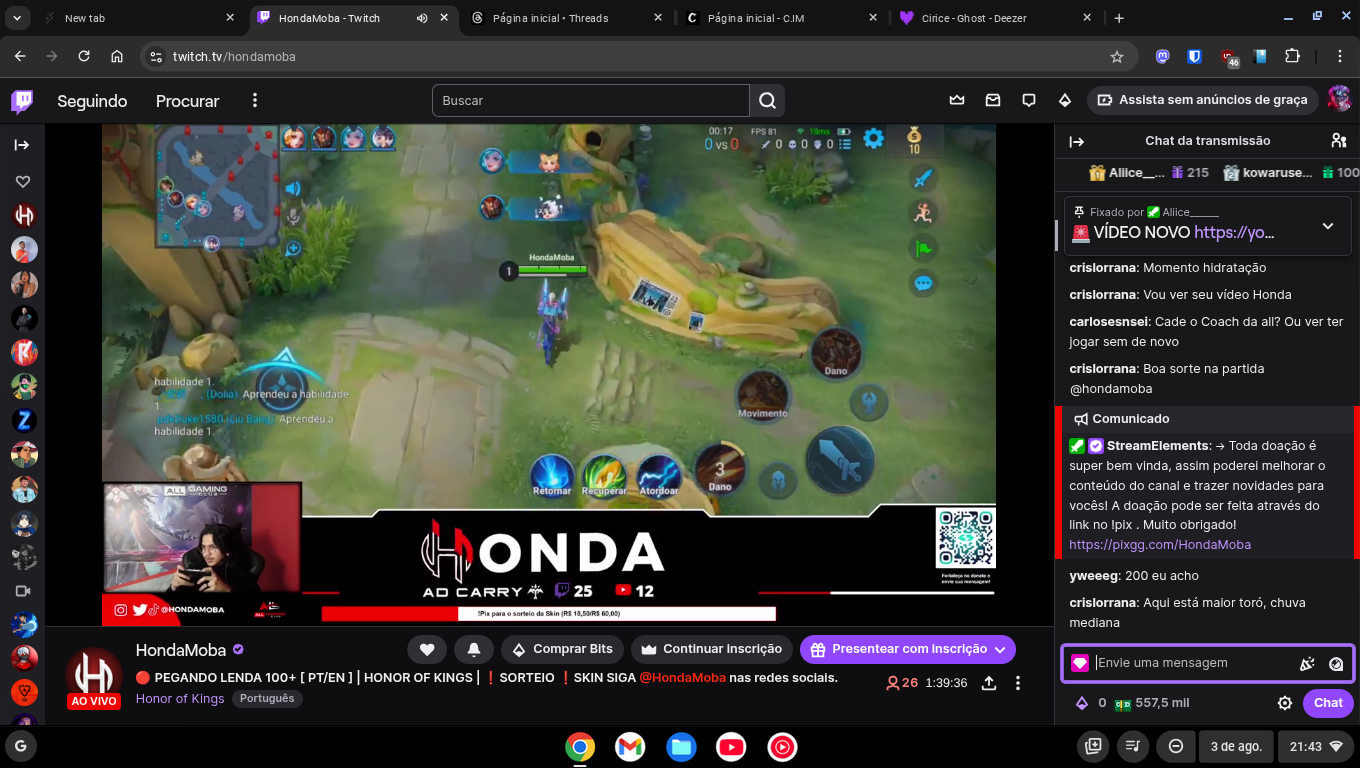This screenshot has width=1360, height=768.
Task: Open the stream more options menu
Action: 1018,683
